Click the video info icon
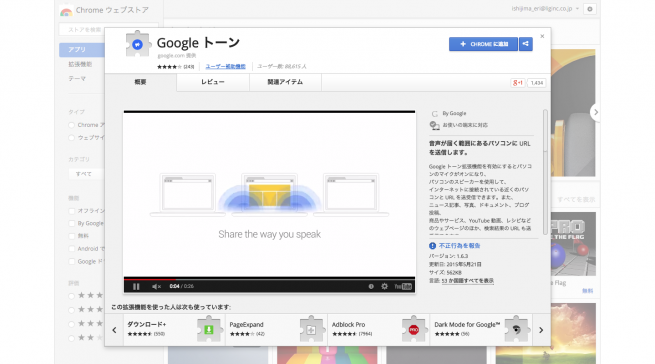Image resolution: width=655 pixels, height=364 pixels. [371, 286]
